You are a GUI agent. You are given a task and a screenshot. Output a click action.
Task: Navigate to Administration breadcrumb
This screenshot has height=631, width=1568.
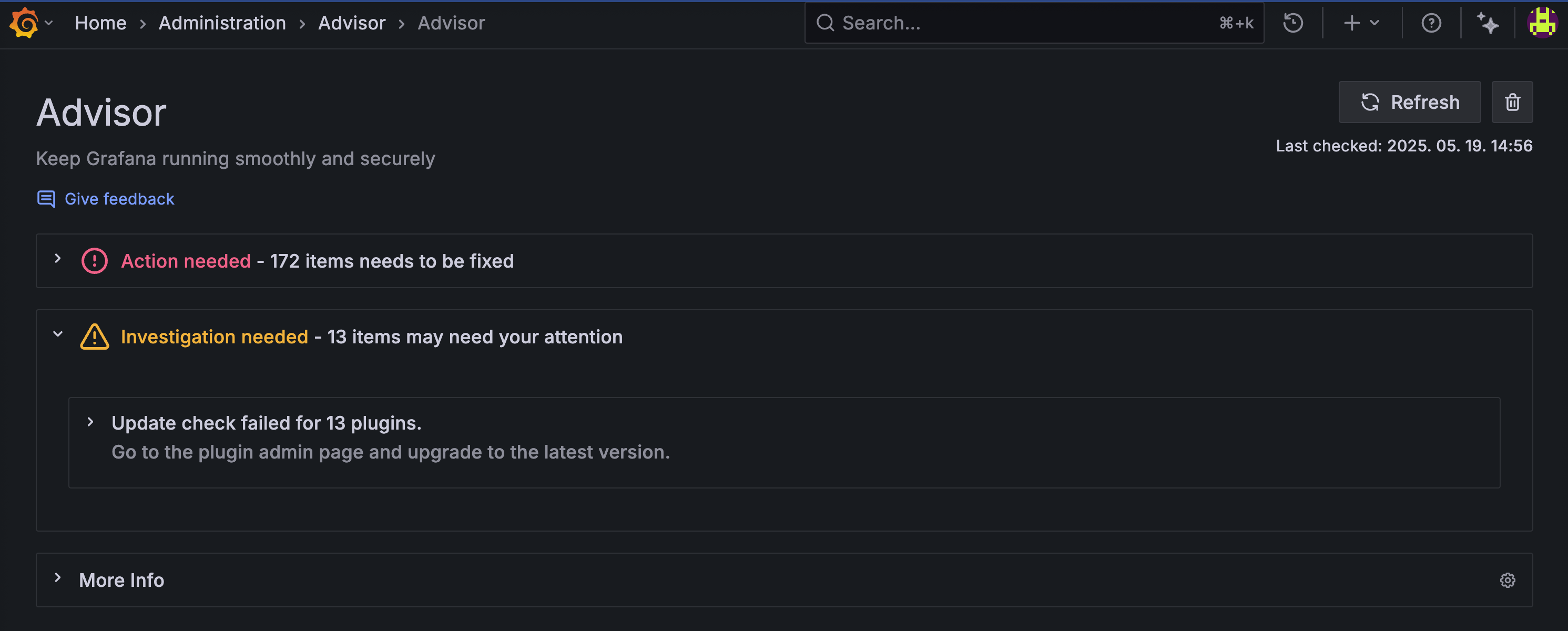click(x=222, y=23)
